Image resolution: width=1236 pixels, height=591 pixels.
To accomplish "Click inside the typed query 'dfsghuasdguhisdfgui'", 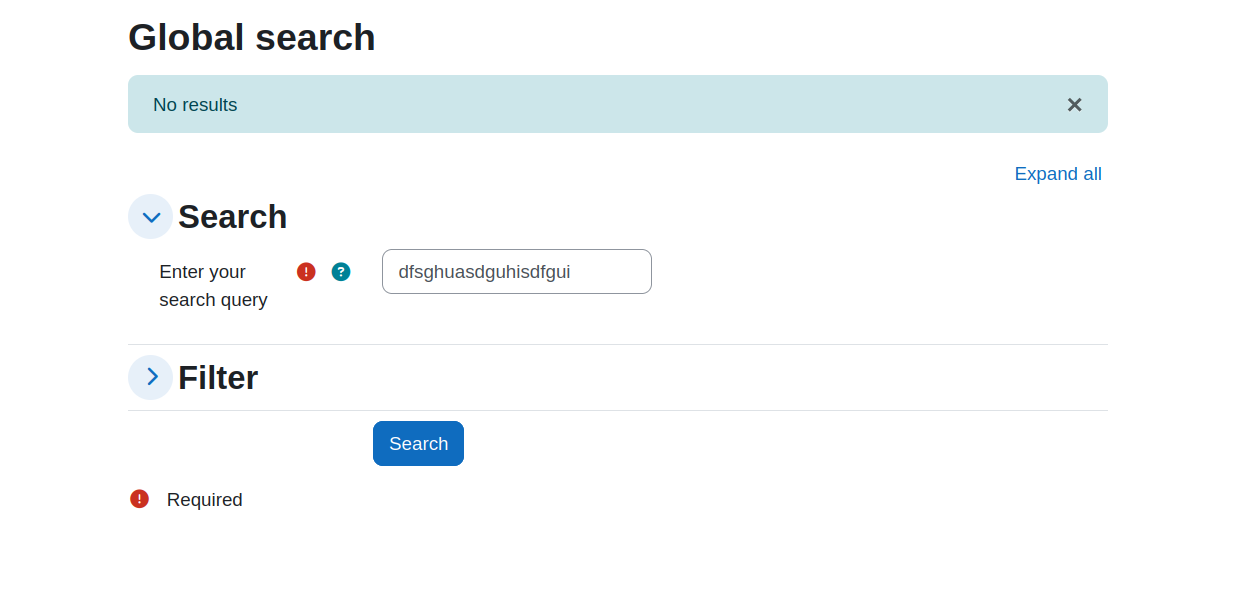I will pyautogui.click(x=484, y=272).
